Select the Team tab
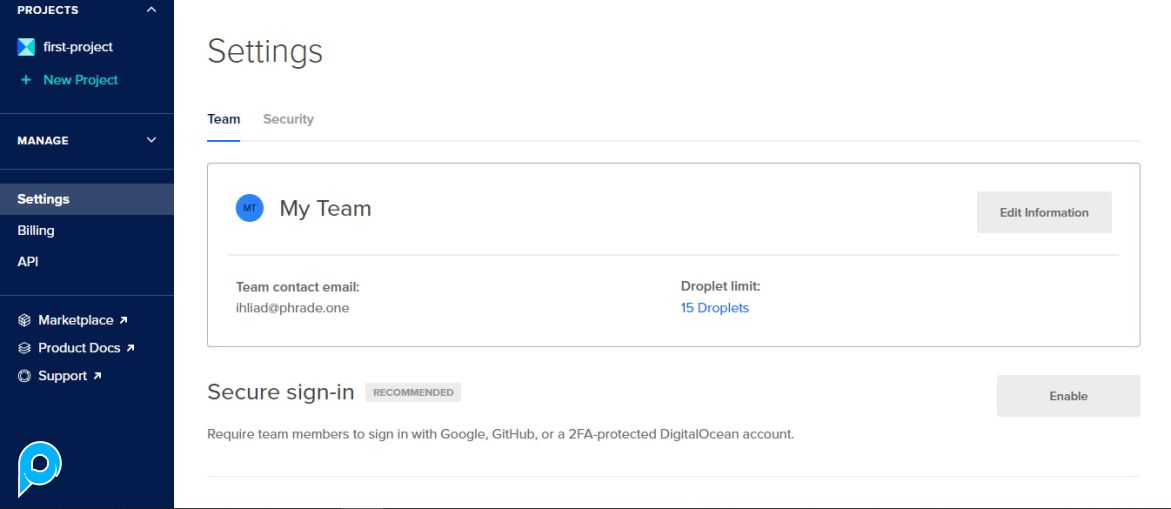Image resolution: width=1171 pixels, height=509 pixels. (223, 119)
